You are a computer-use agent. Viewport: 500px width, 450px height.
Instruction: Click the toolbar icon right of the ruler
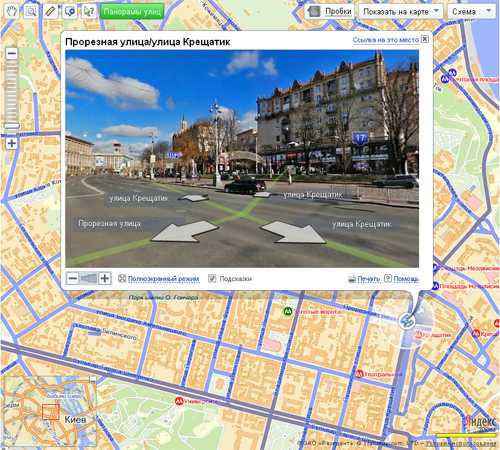(x=70, y=11)
